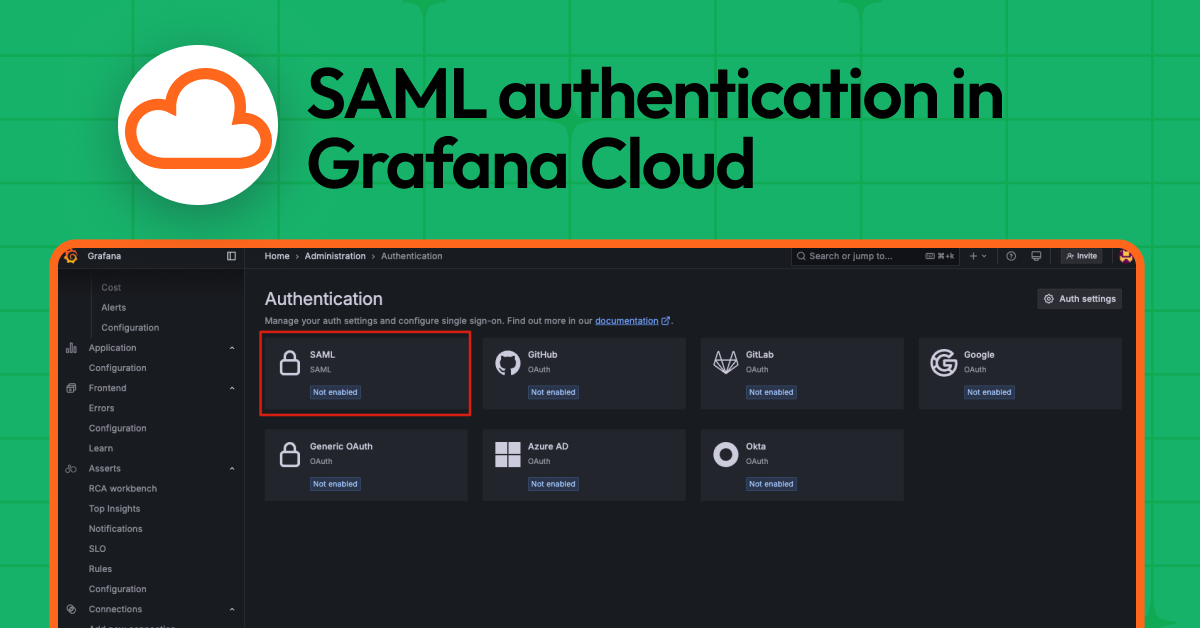
Task: Toggle the sidebar dock panel icon
Action: coord(231,256)
